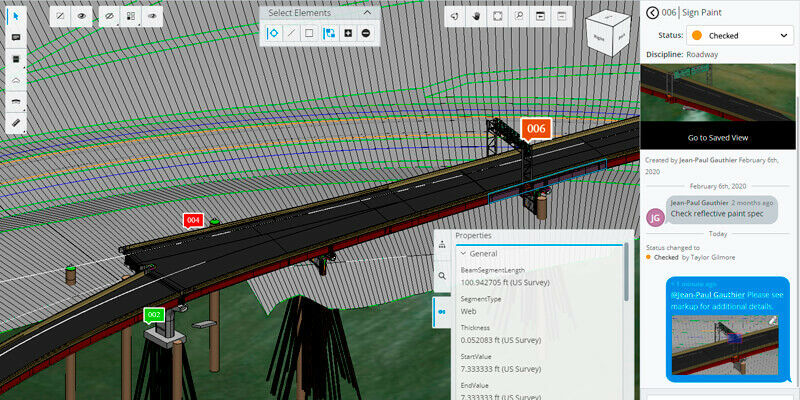Activate the measure ruler tool
This screenshot has height=400, width=800.
coord(16,123)
